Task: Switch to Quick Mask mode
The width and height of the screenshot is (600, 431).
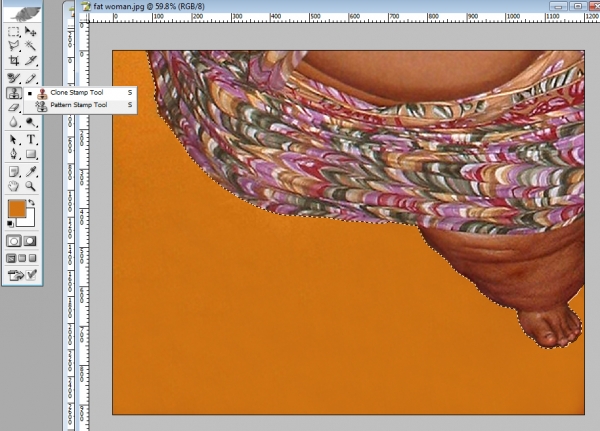Action: point(30,241)
